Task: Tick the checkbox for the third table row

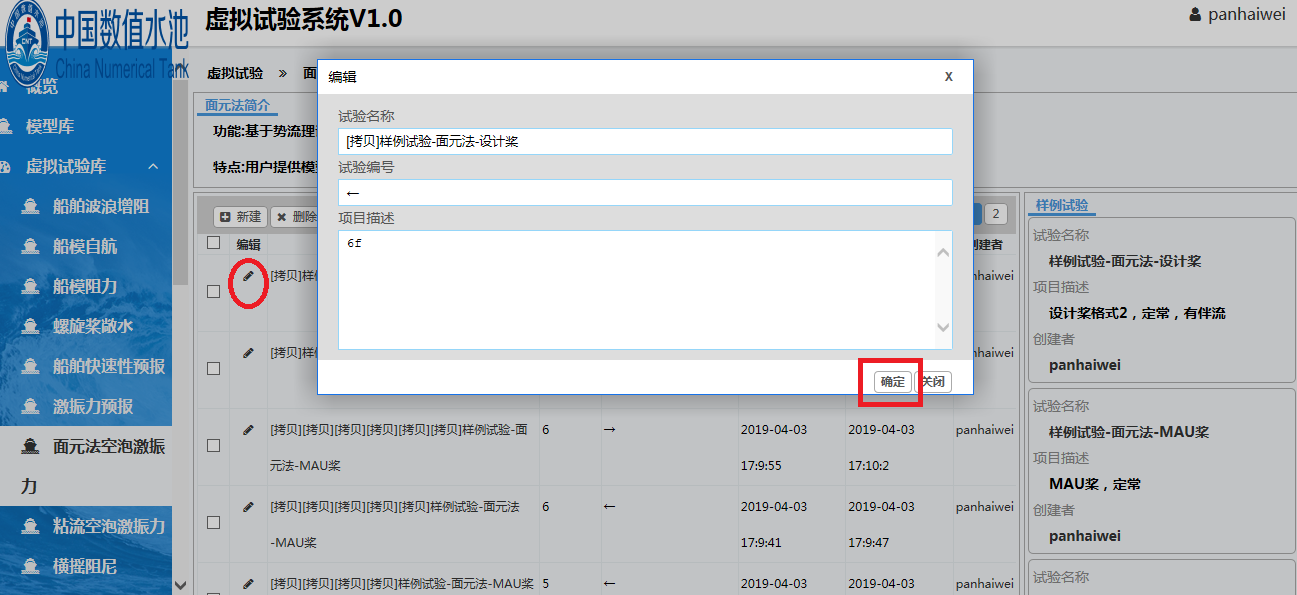Action: [x=213, y=446]
